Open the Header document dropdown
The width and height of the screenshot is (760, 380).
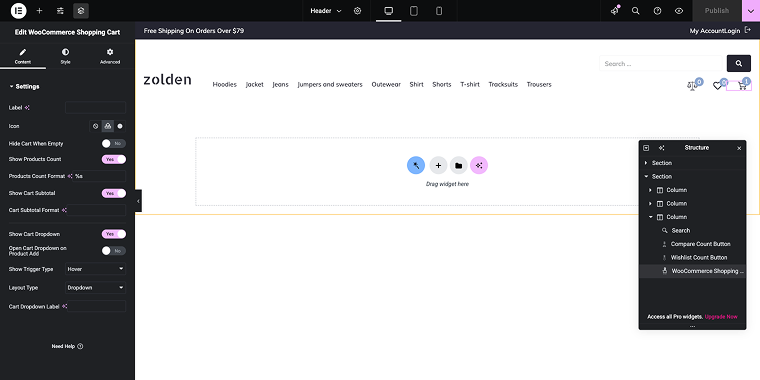click(x=326, y=11)
